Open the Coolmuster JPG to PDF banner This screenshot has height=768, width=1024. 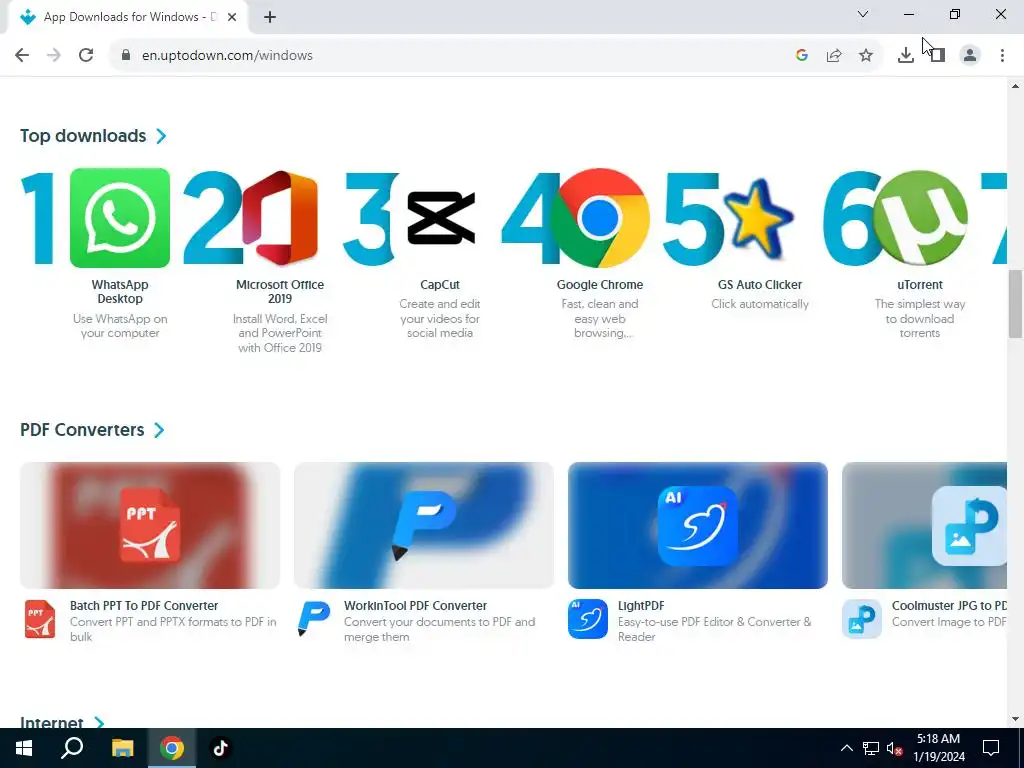[x=924, y=525]
